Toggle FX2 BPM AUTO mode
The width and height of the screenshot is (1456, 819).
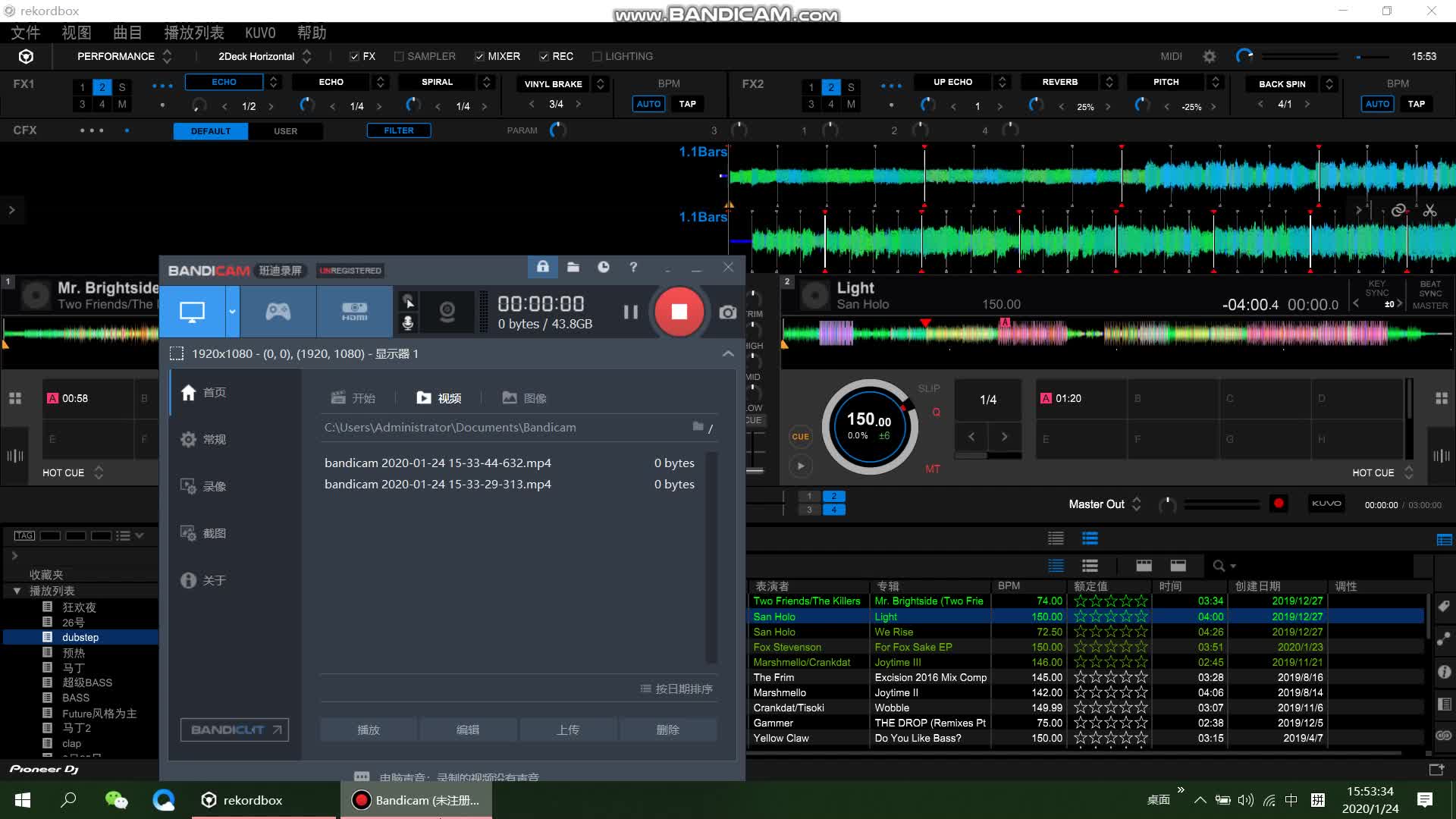1377,104
